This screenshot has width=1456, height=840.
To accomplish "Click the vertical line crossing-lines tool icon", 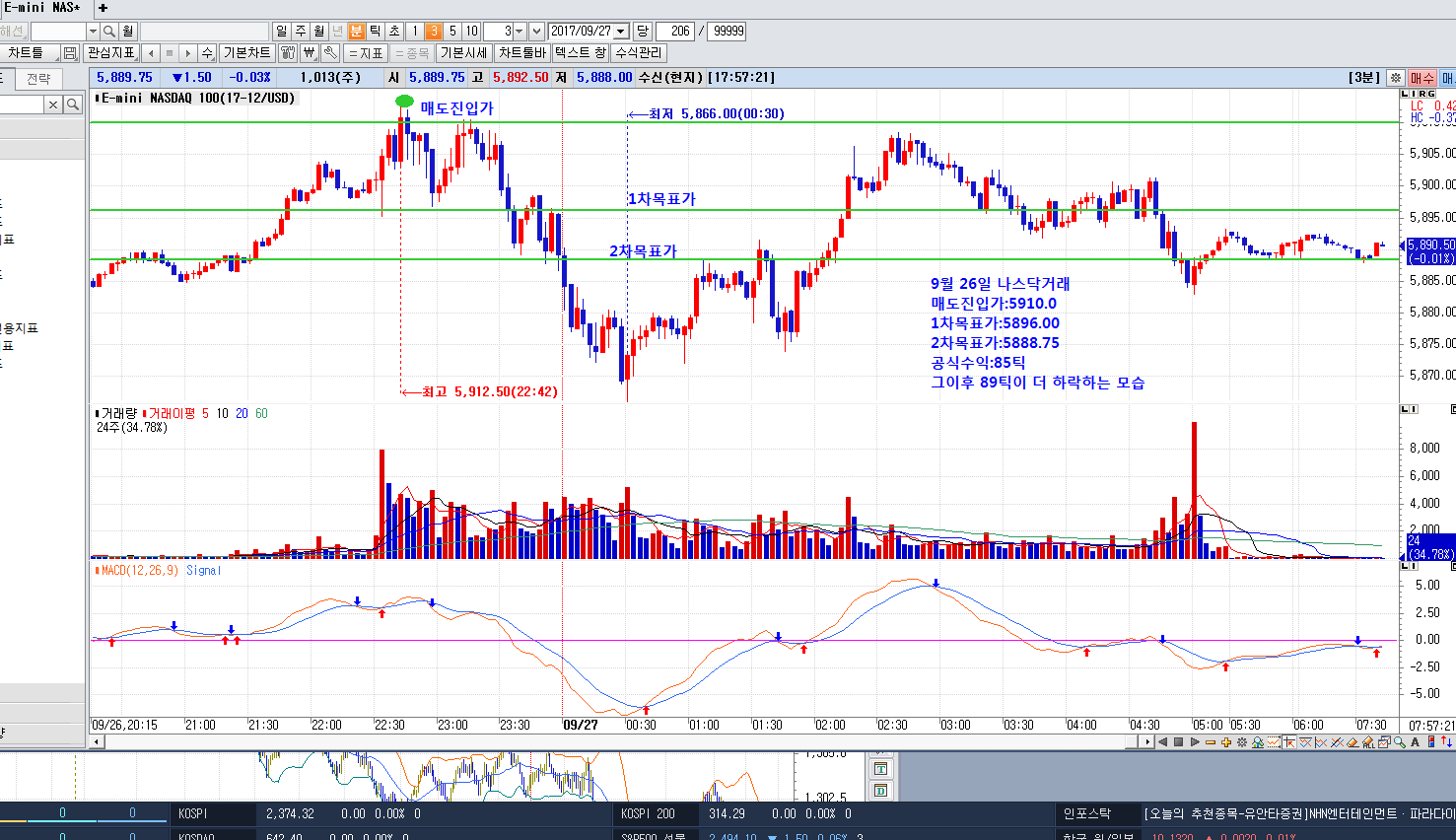I will point(1321,742).
